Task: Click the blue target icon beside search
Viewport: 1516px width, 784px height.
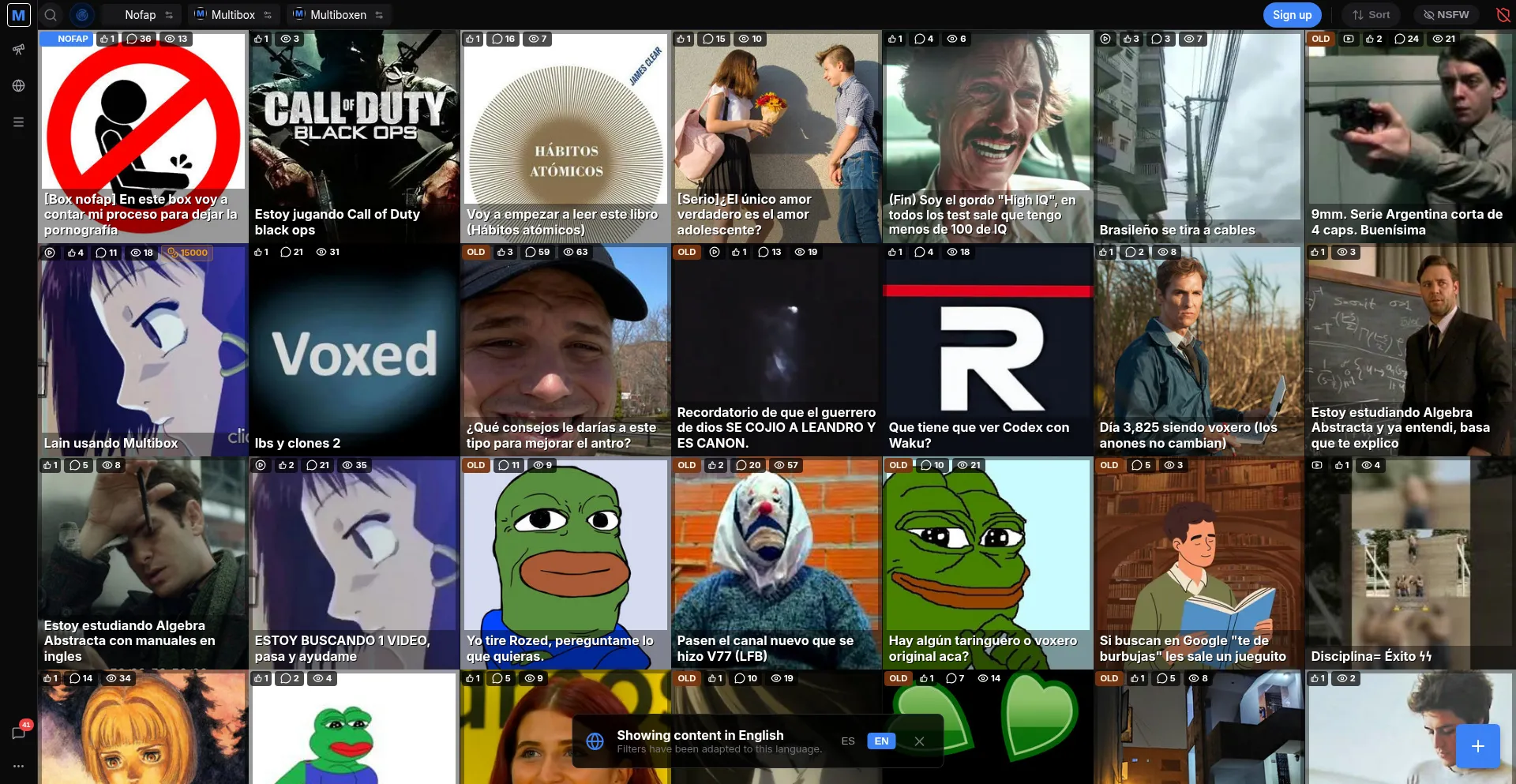Action: (x=82, y=15)
